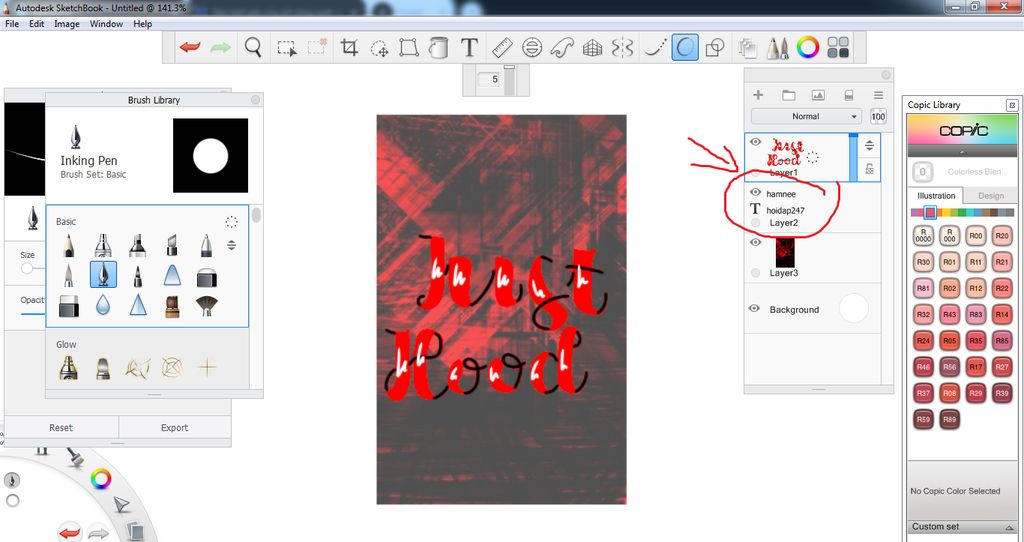The image size is (1024, 542).
Task: Activate the rectangular Select tool
Action: click(287, 48)
